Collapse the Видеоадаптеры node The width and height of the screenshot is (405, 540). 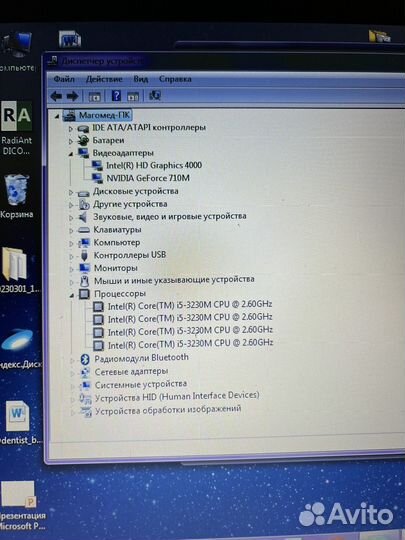[71, 154]
